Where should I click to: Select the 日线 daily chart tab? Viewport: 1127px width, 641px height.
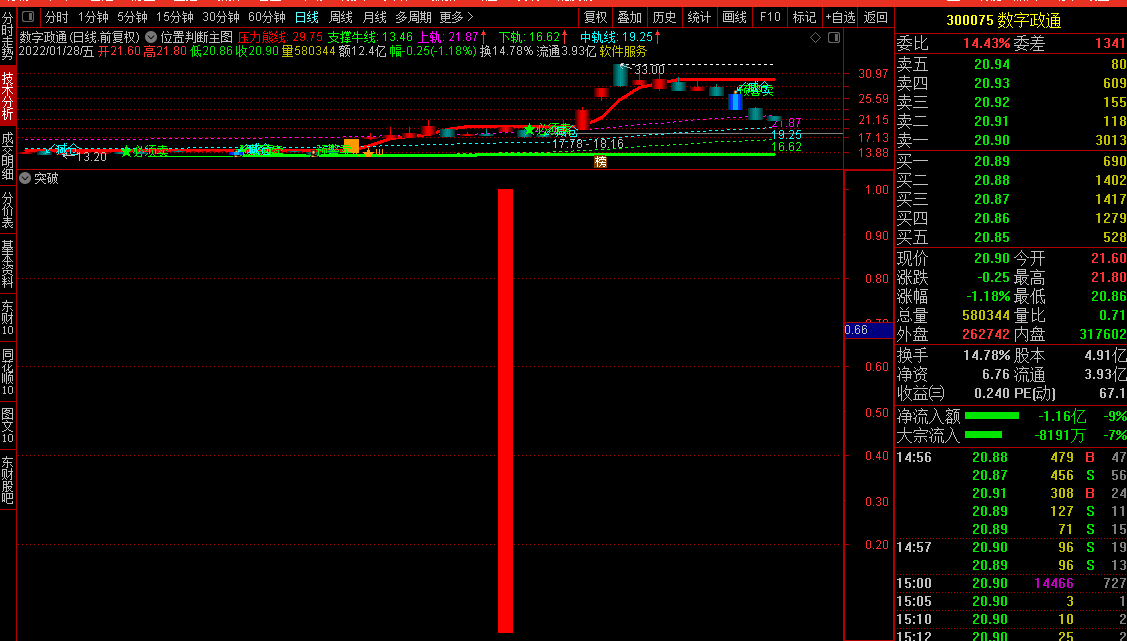click(x=307, y=17)
